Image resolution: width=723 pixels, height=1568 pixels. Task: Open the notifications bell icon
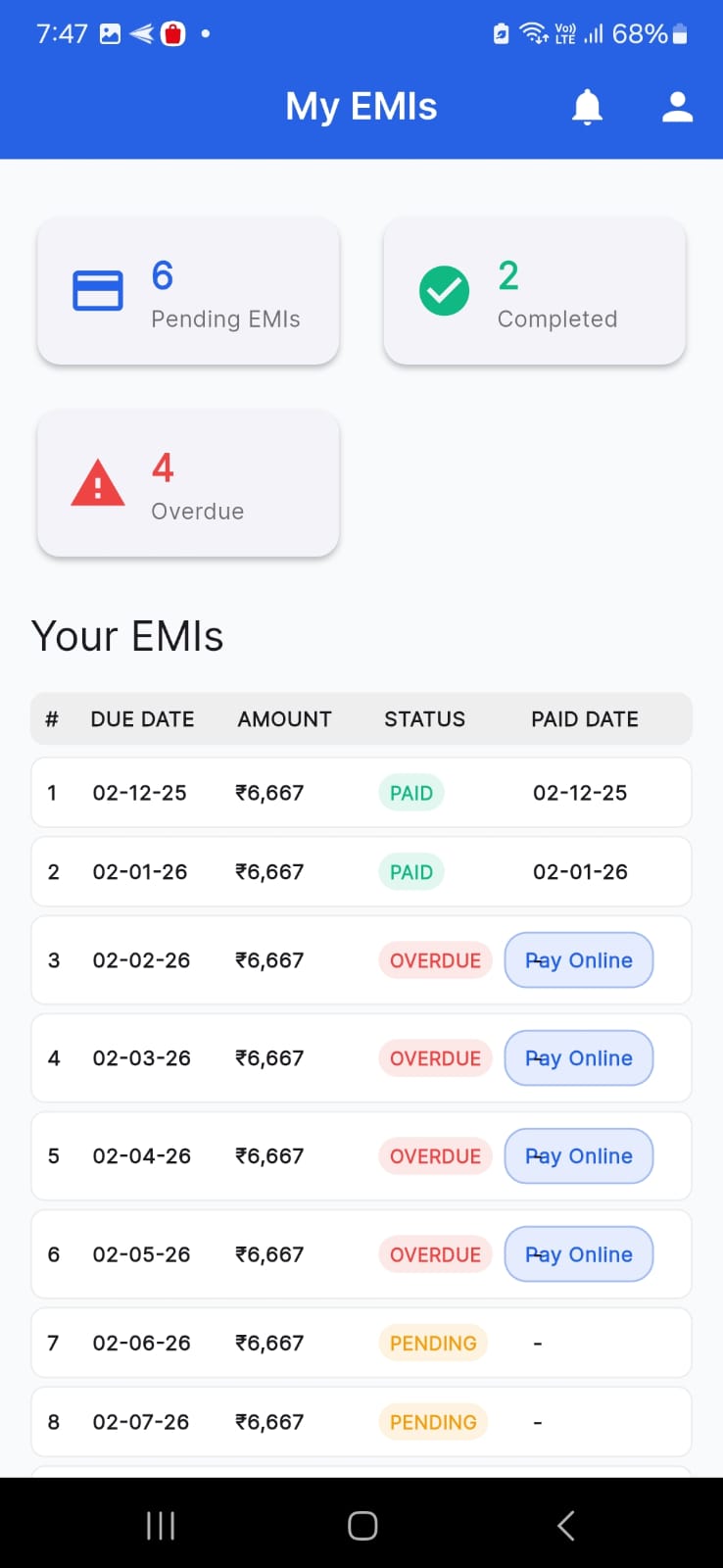[587, 107]
